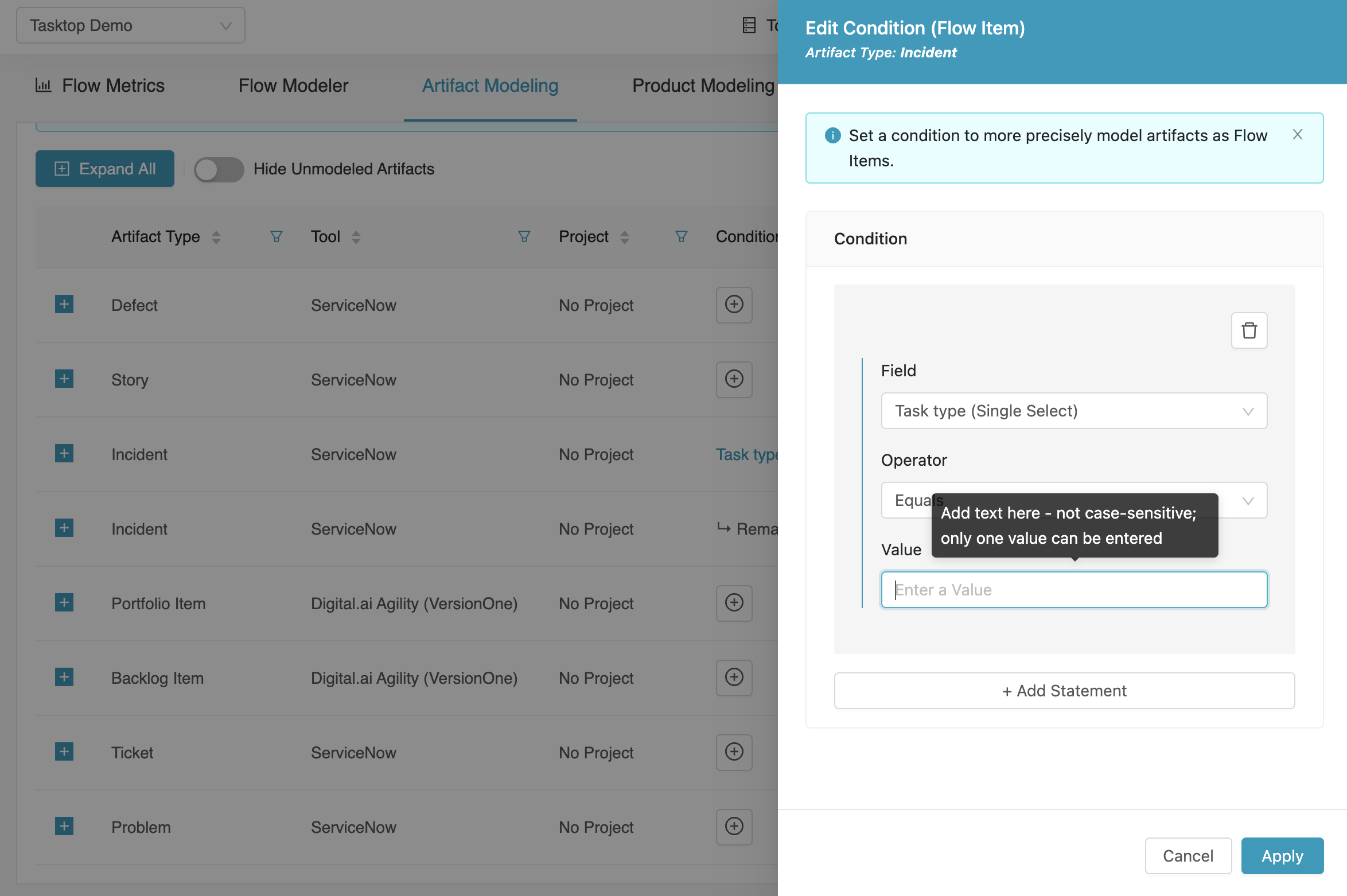The width and height of the screenshot is (1347, 896).
Task: Click the add-condition plus icon in the Ticket row
Action: click(734, 752)
